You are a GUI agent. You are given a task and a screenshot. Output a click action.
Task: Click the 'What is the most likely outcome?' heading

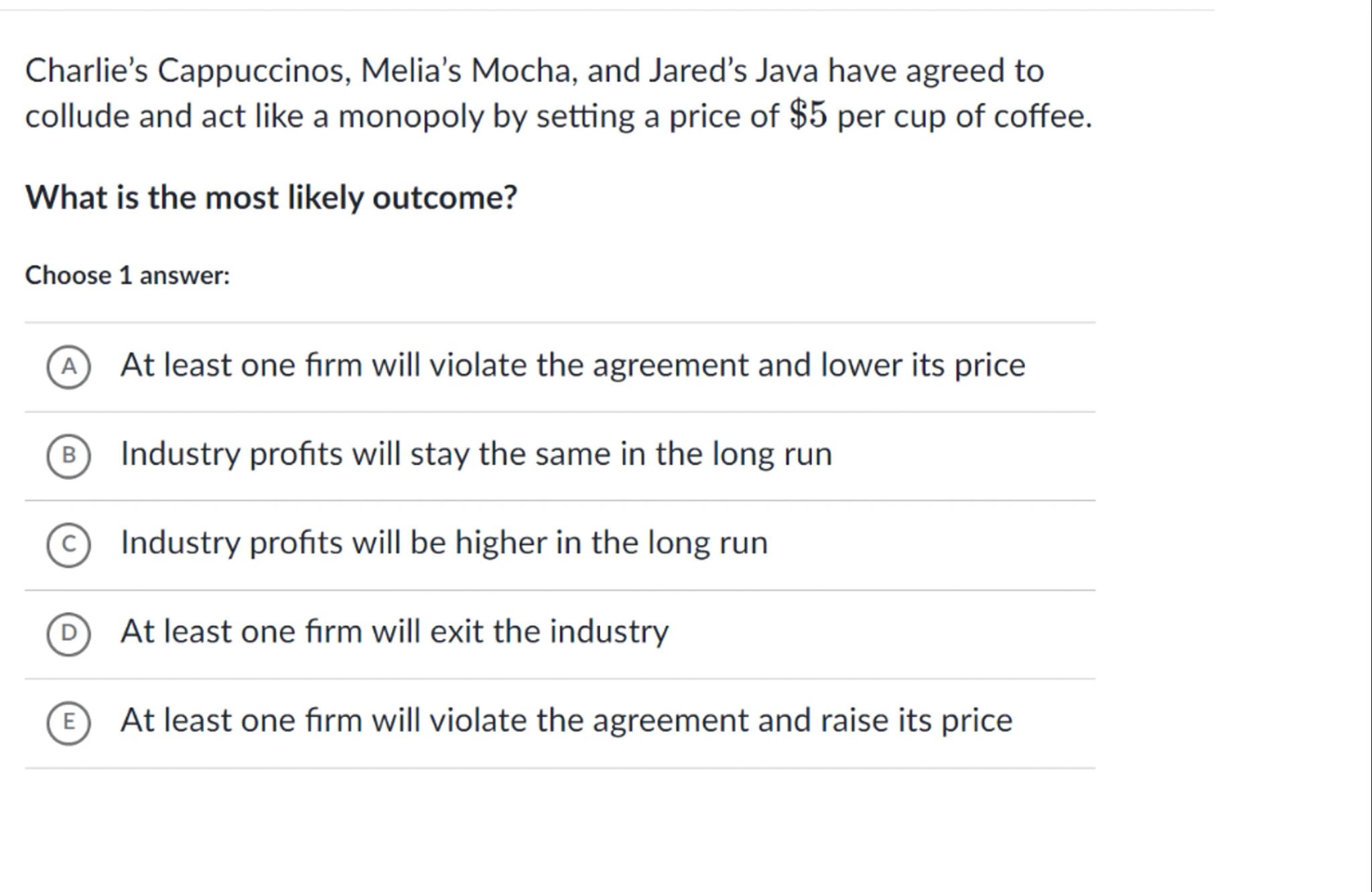pos(271,198)
